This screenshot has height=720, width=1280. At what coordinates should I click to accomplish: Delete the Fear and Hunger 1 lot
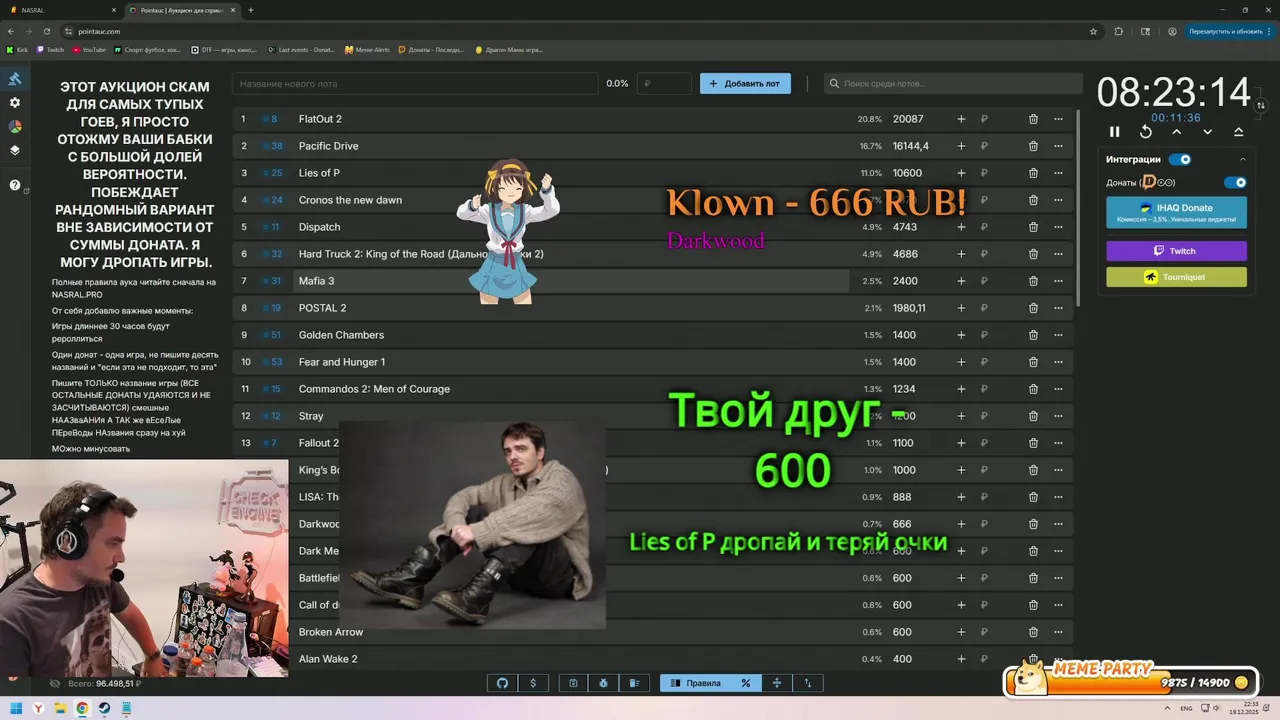coord(1033,362)
